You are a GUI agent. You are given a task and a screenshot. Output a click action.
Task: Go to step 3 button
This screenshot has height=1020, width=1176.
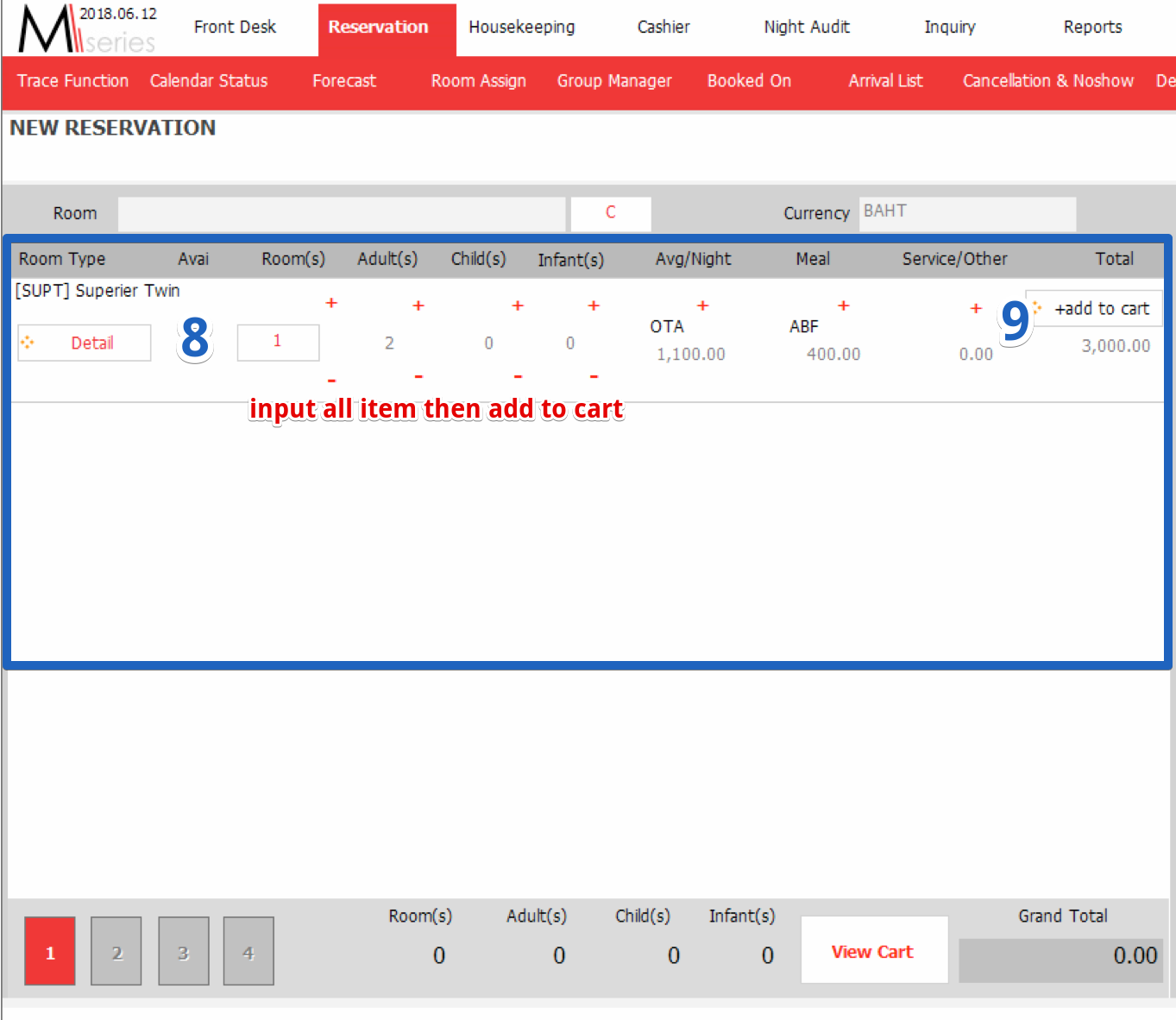(x=184, y=951)
